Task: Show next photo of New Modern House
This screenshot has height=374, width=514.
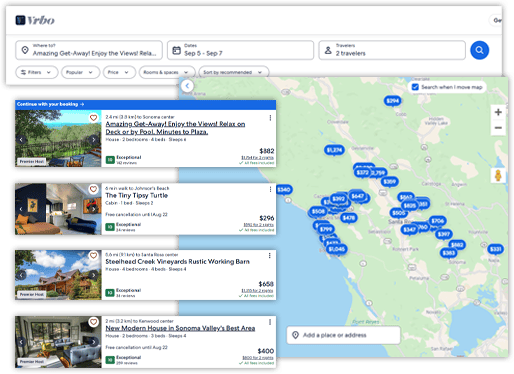Action: coord(94,342)
